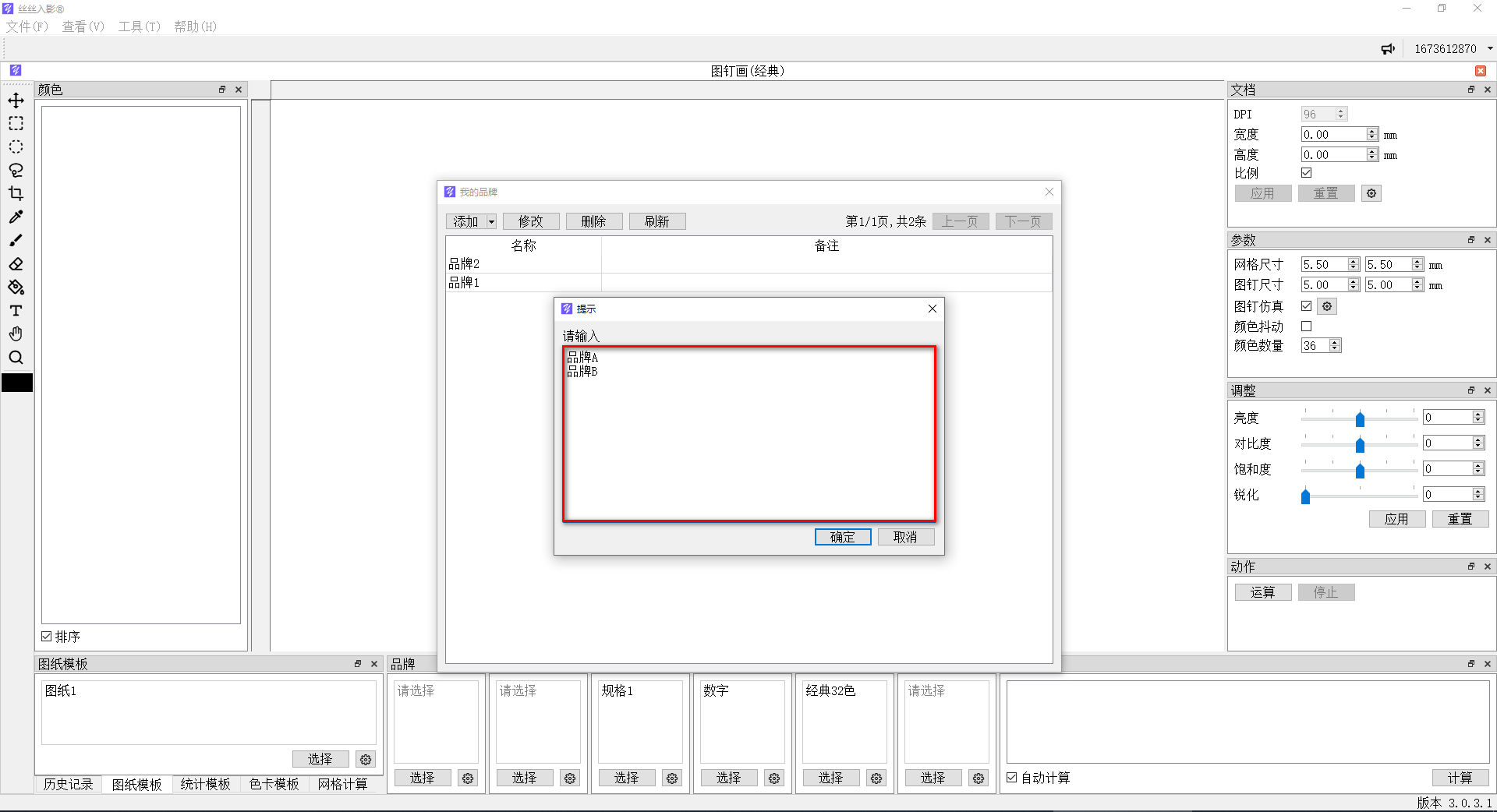Click the announcement megaphone icon

tap(1388, 49)
